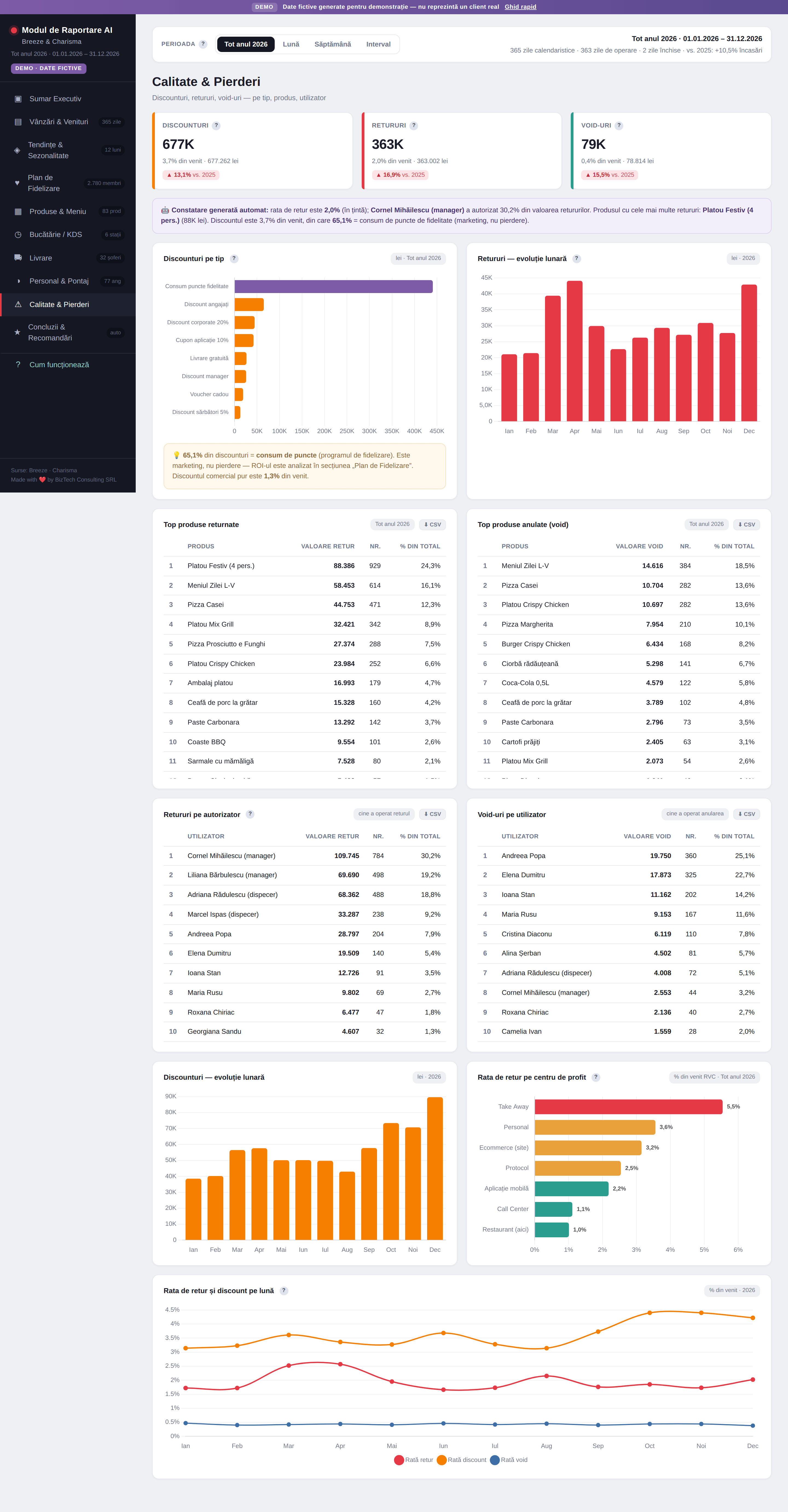788x1512 pixels.
Task: Click Andreea Popa in void-uri table
Action: 523,856
